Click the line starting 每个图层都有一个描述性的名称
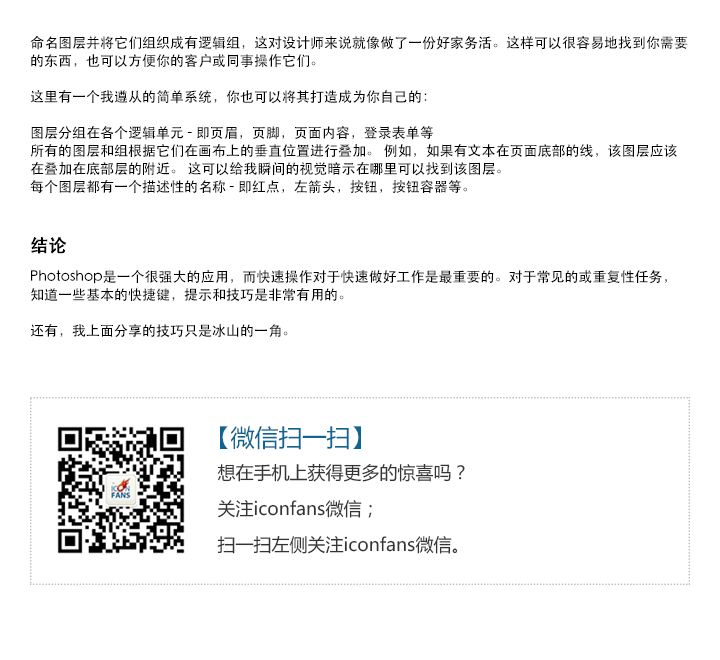720x660 pixels. [249, 187]
